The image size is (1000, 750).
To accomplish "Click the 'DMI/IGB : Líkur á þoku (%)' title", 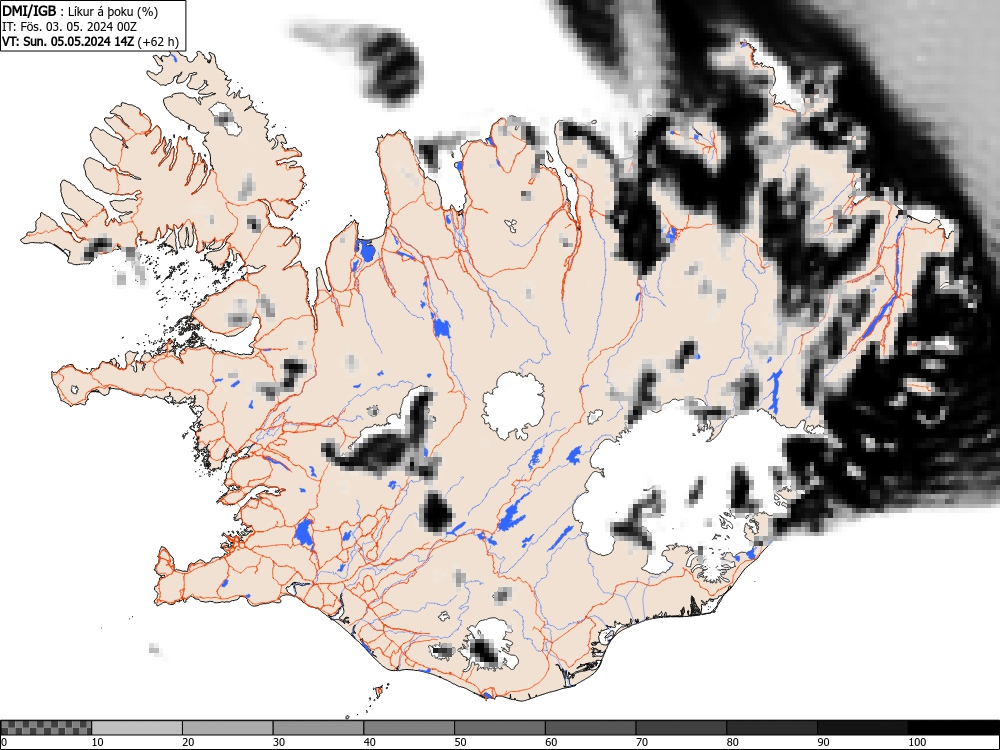I will click(x=80, y=11).
